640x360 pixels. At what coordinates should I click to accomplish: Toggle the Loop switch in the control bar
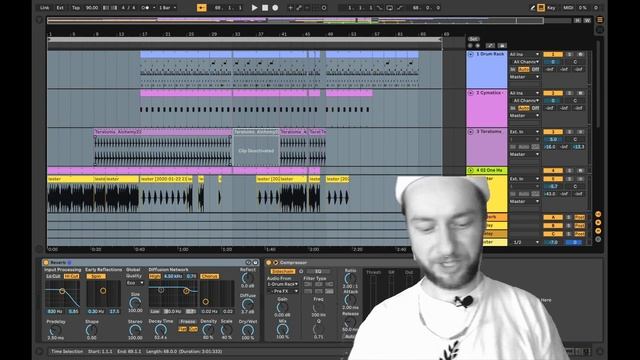click(389, 8)
